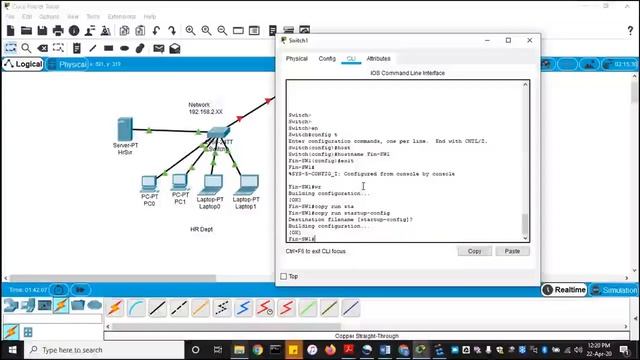The image size is (640, 360).
Task: Open Chrome from the taskbar
Action: tap(258, 350)
